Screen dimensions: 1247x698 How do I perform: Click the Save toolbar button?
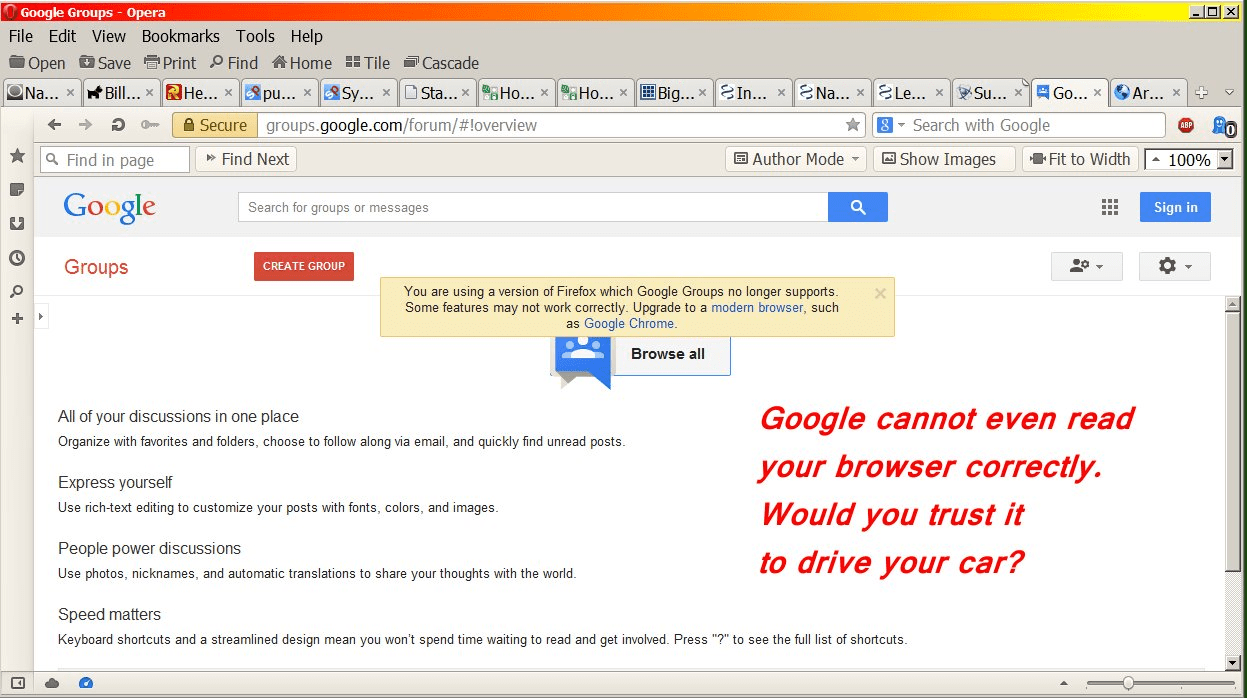[x=105, y=63]
